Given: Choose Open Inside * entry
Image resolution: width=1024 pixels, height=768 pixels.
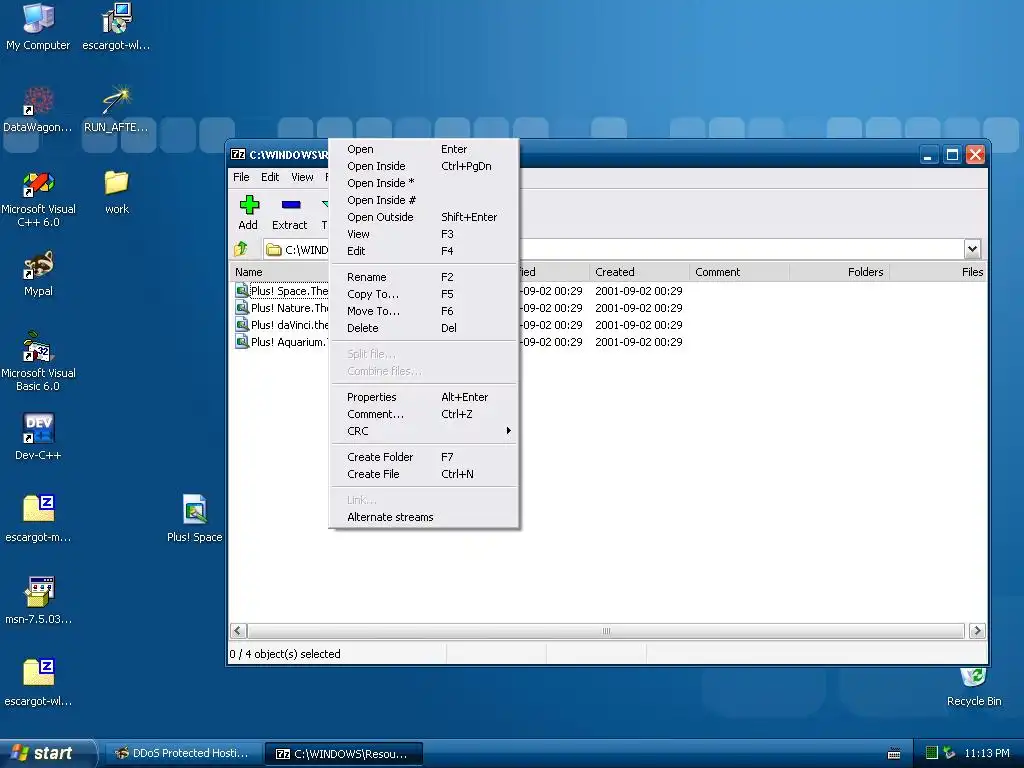Looking at the screenshot, I should click(424, 183).
